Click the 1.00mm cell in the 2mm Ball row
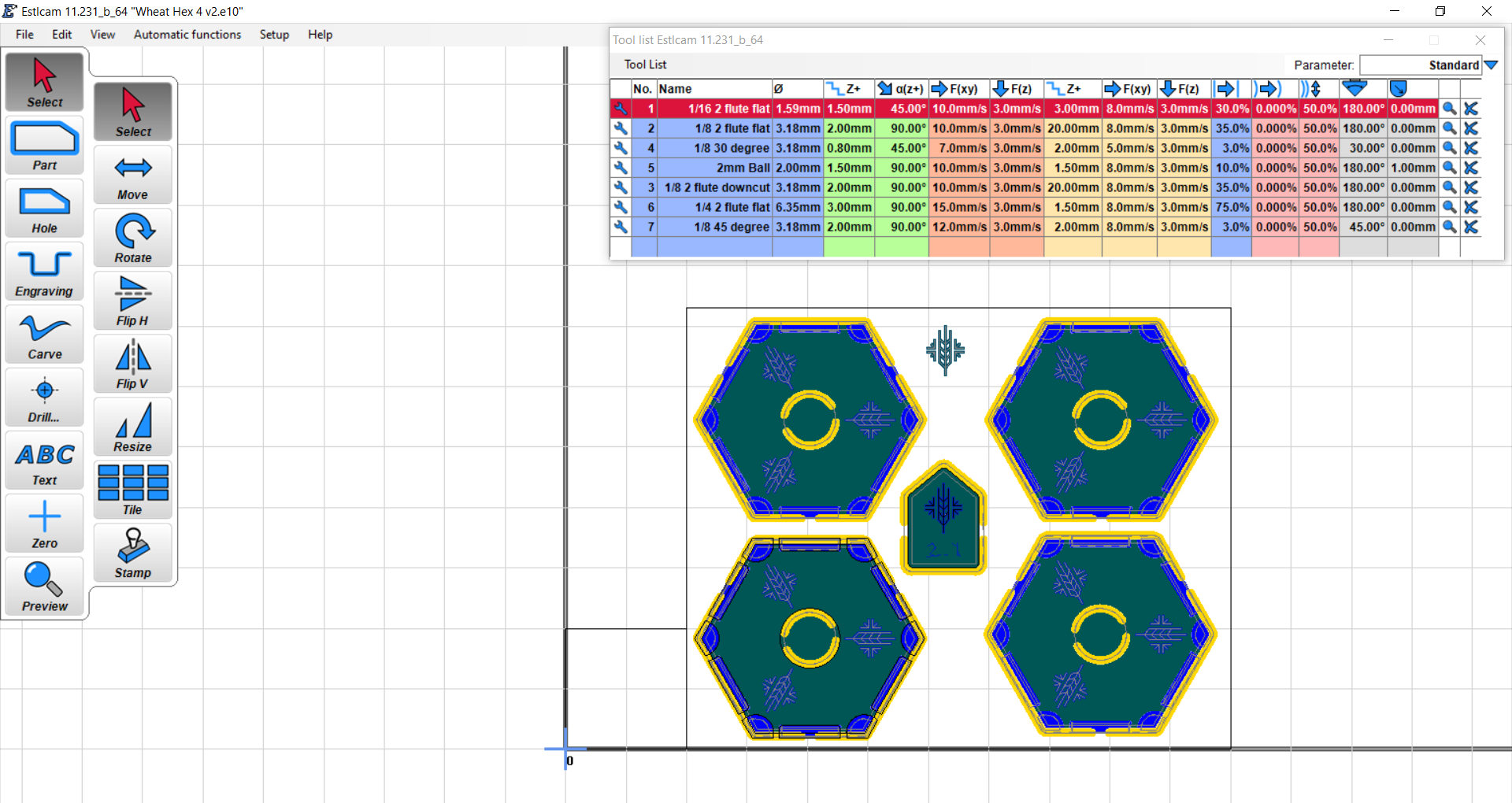The height and width of the screenshot is (803, 1512). click(x=1413, y=168)
